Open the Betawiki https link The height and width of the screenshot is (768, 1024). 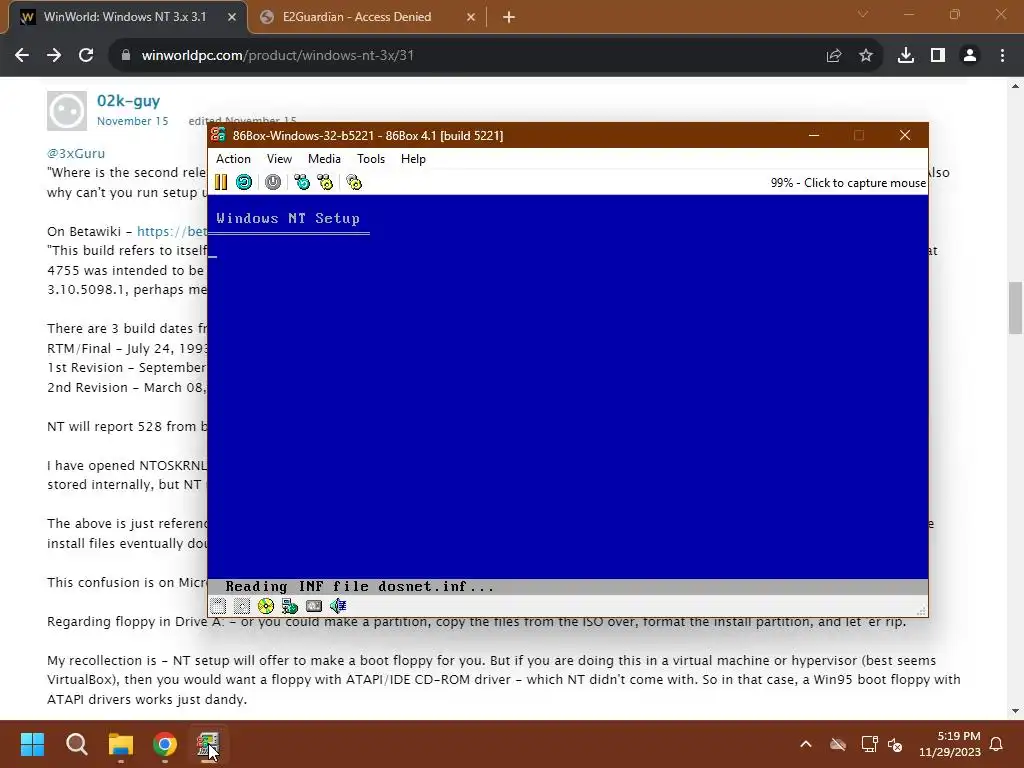pos(172,231)
